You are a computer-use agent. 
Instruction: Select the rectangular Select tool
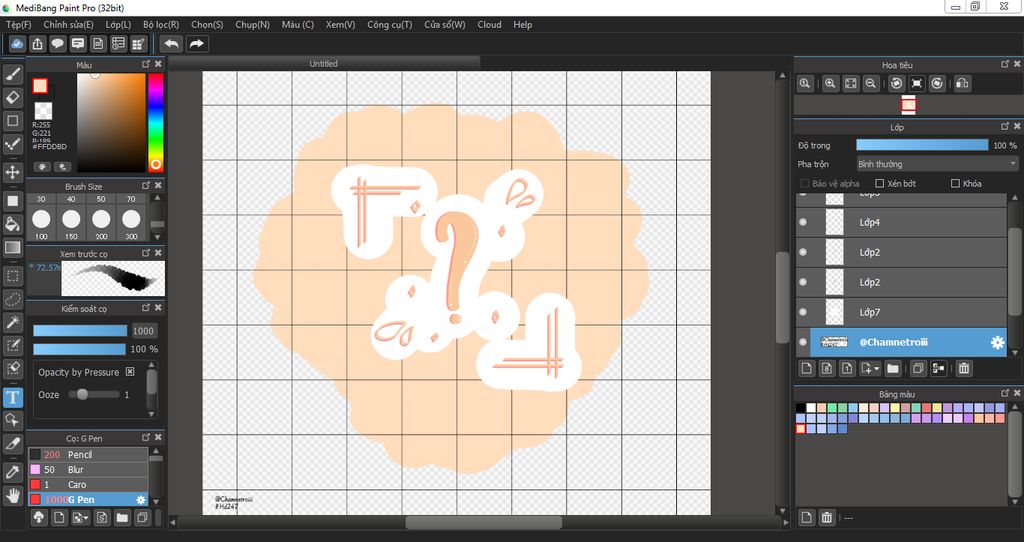[12, 276]
